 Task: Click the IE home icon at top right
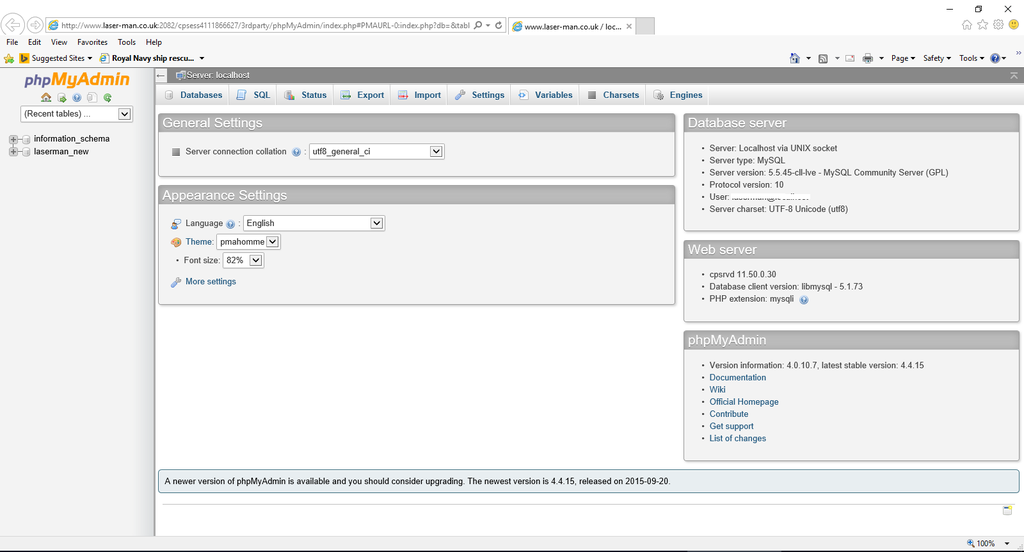(x=967, y=25)
